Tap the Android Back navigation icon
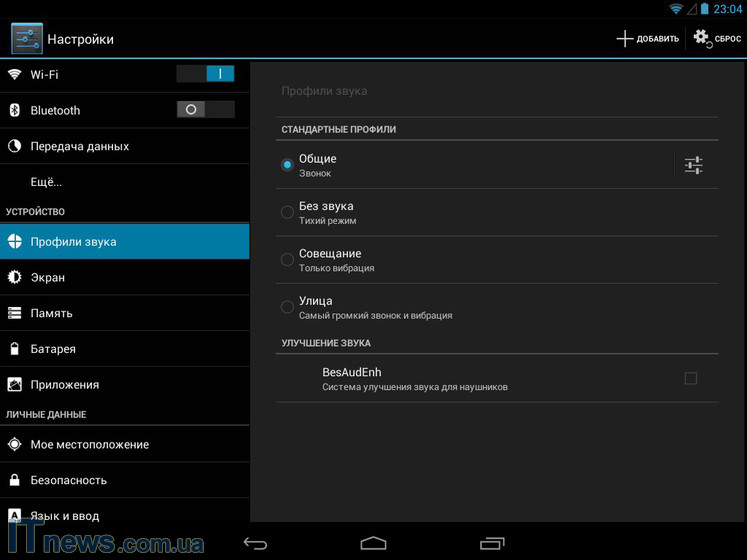Viewport: 747px width, 560px height. coord(256,543)
